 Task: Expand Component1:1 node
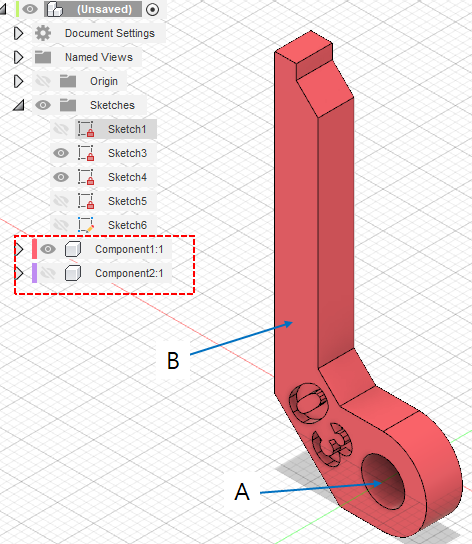(19, 249)
